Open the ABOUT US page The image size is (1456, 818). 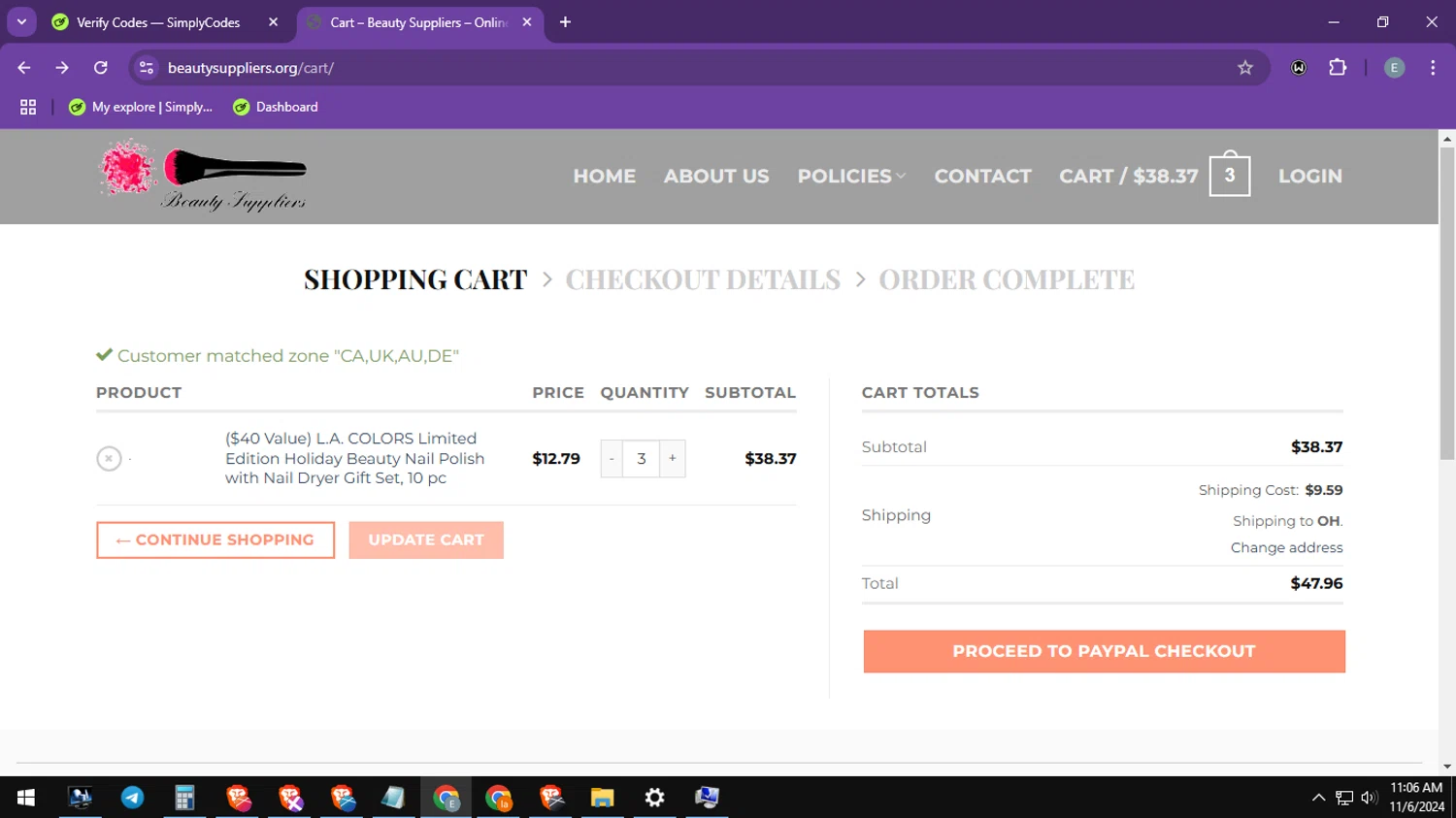[716, 176]
